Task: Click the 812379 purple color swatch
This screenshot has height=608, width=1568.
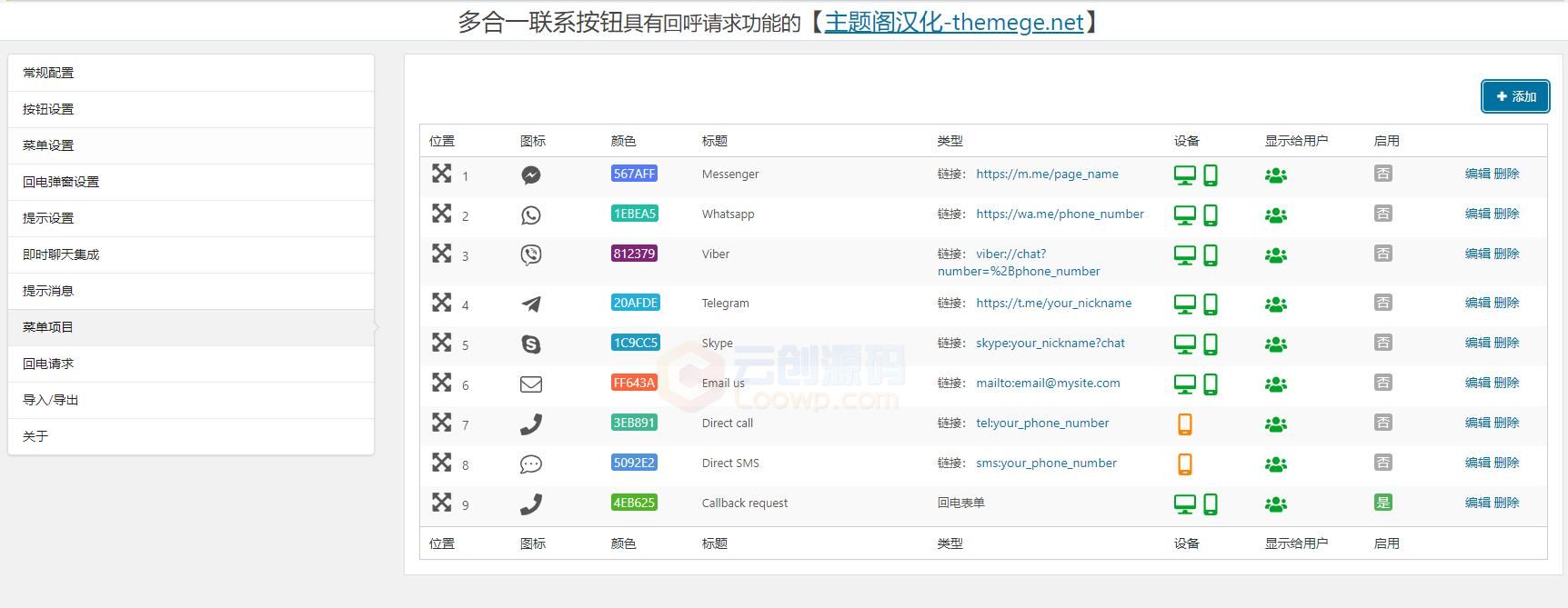Action: coord(634,254)
